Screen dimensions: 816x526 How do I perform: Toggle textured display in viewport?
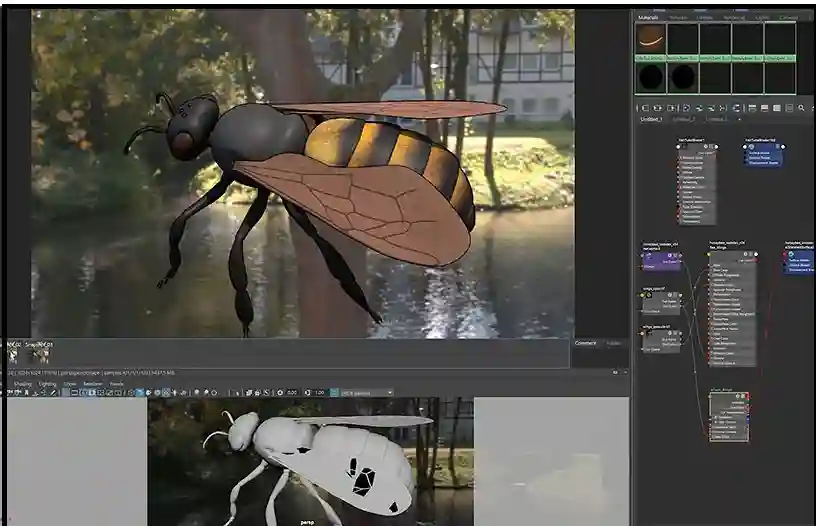[166, 393]
